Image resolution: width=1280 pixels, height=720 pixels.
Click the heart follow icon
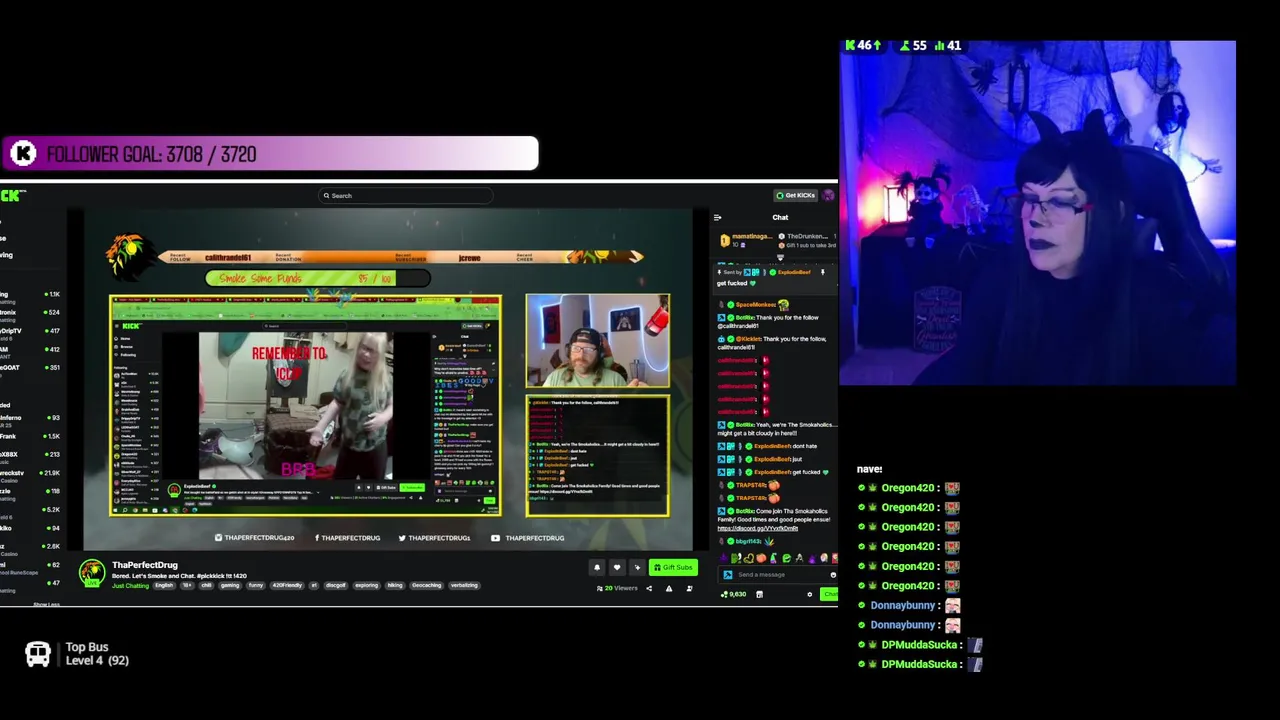(617, 567)
